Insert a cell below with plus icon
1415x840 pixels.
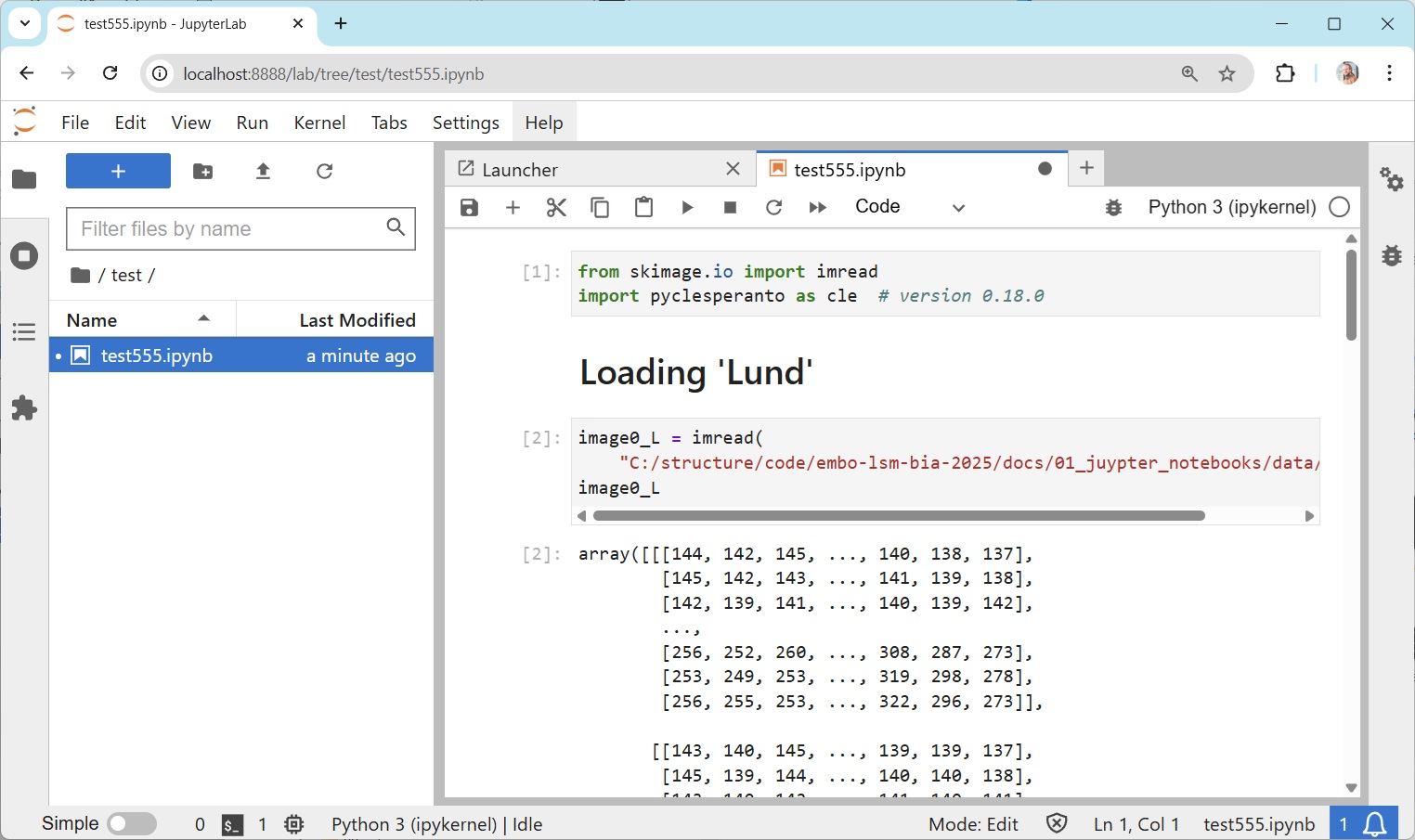[513, 207]
